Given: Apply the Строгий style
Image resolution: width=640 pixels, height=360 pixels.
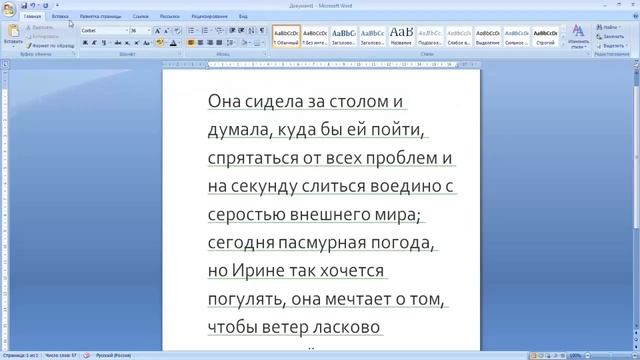Looking at the screenshot, I should point(545,36).
